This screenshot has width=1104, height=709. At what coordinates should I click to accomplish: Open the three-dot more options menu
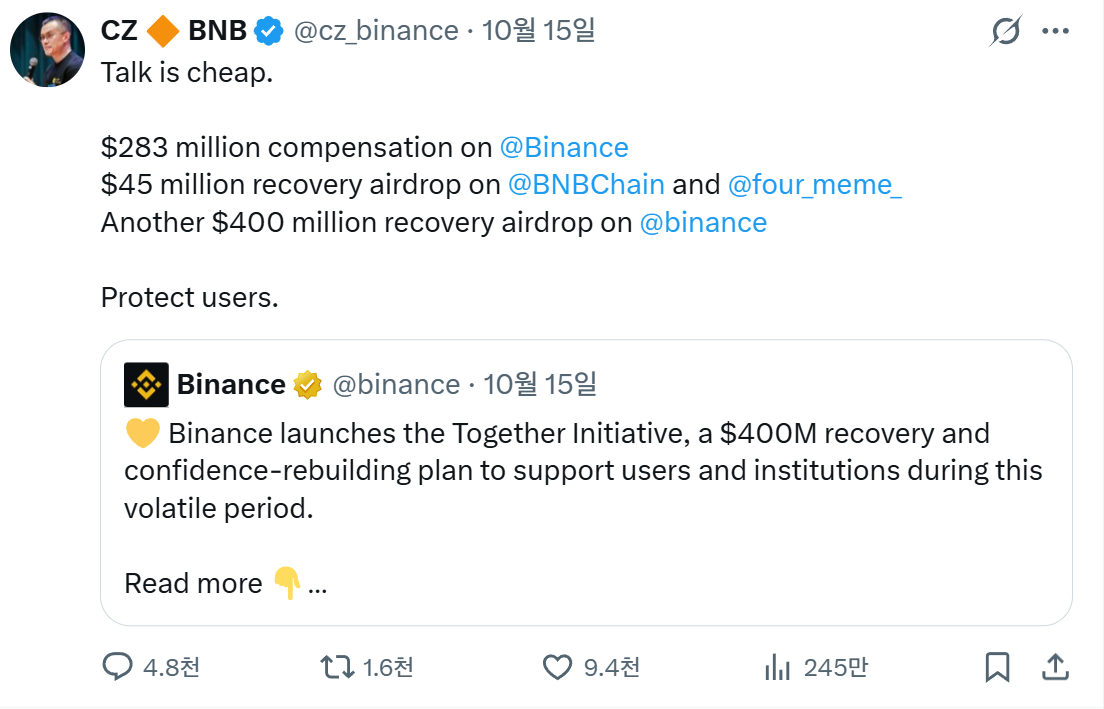(x=1056, y=31)
